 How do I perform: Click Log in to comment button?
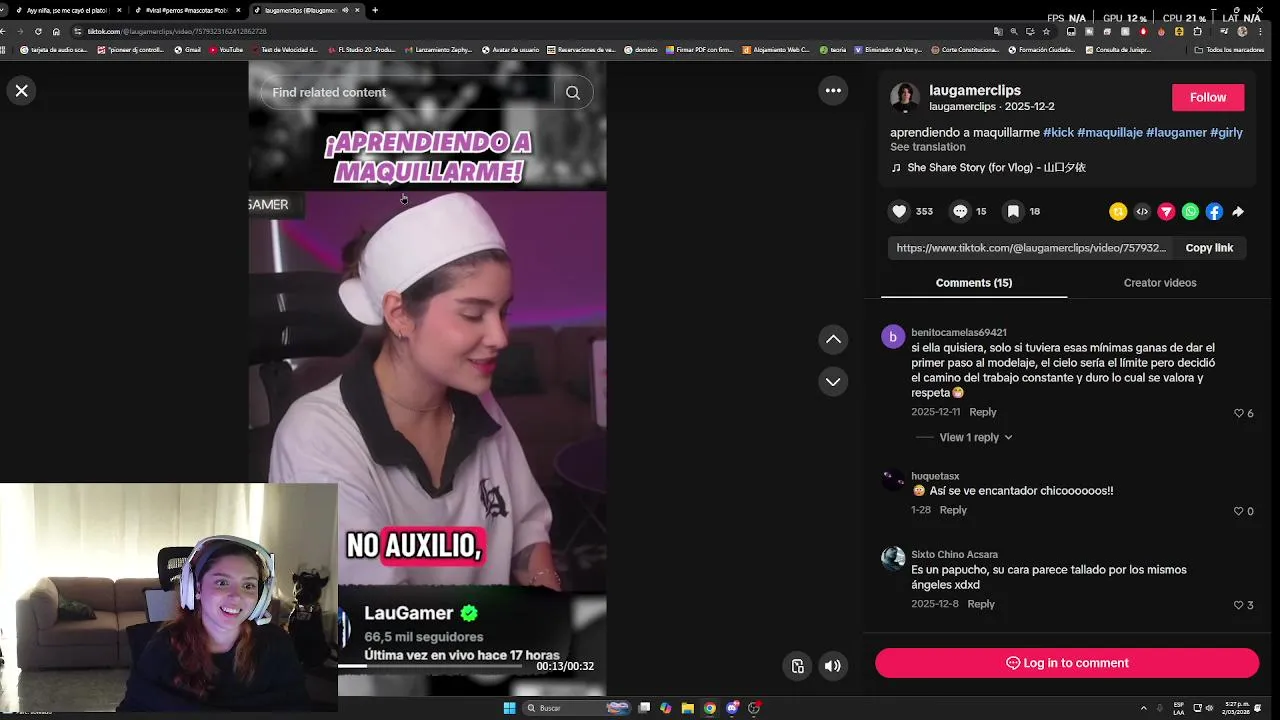1067,663
